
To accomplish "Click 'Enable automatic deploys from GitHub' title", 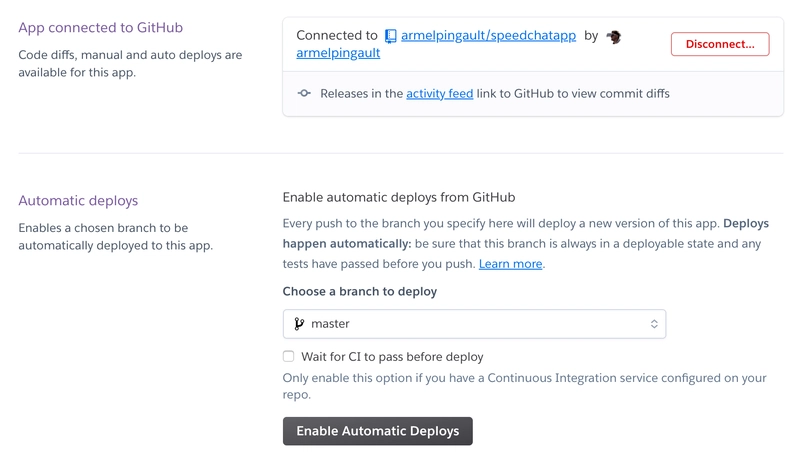I will click(x=399, y=197).
